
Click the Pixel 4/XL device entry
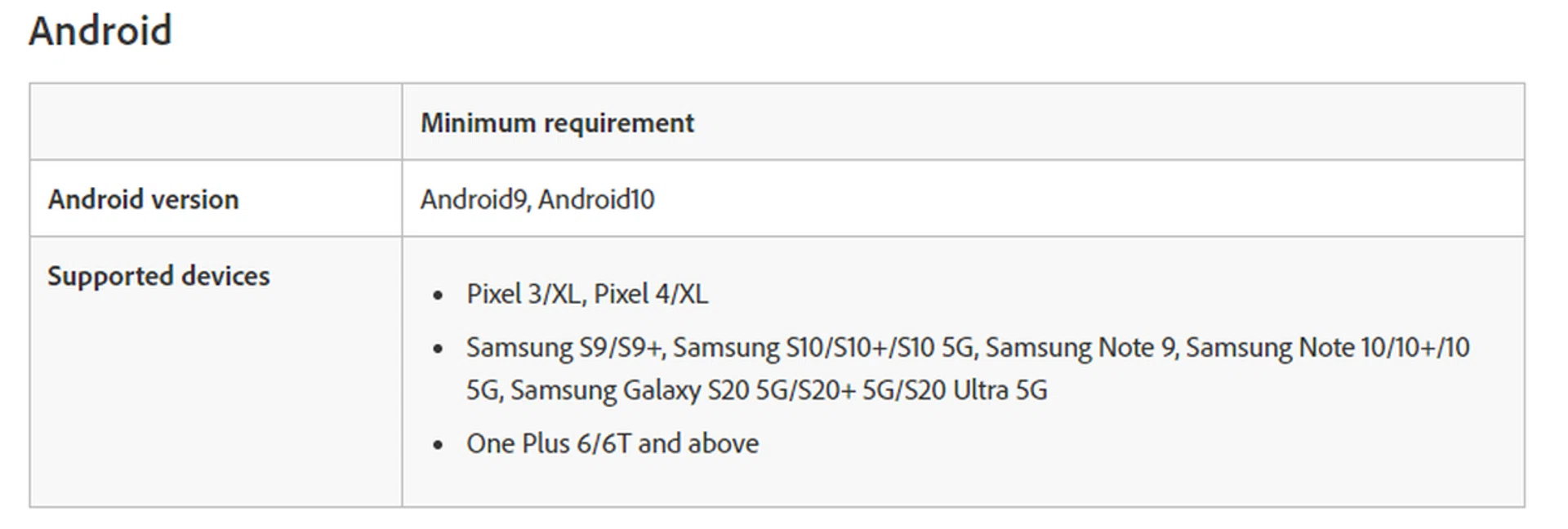pyautogui.click(x=651, y=294)
